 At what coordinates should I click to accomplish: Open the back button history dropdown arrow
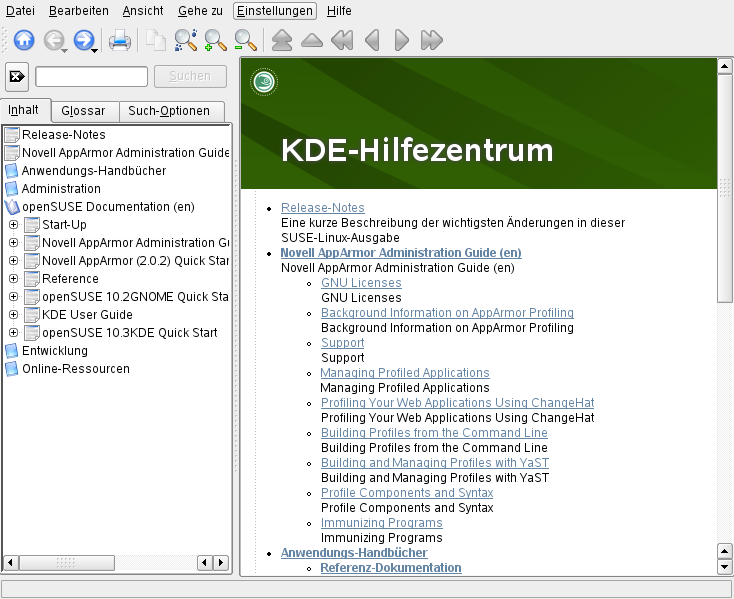(64, 47)
